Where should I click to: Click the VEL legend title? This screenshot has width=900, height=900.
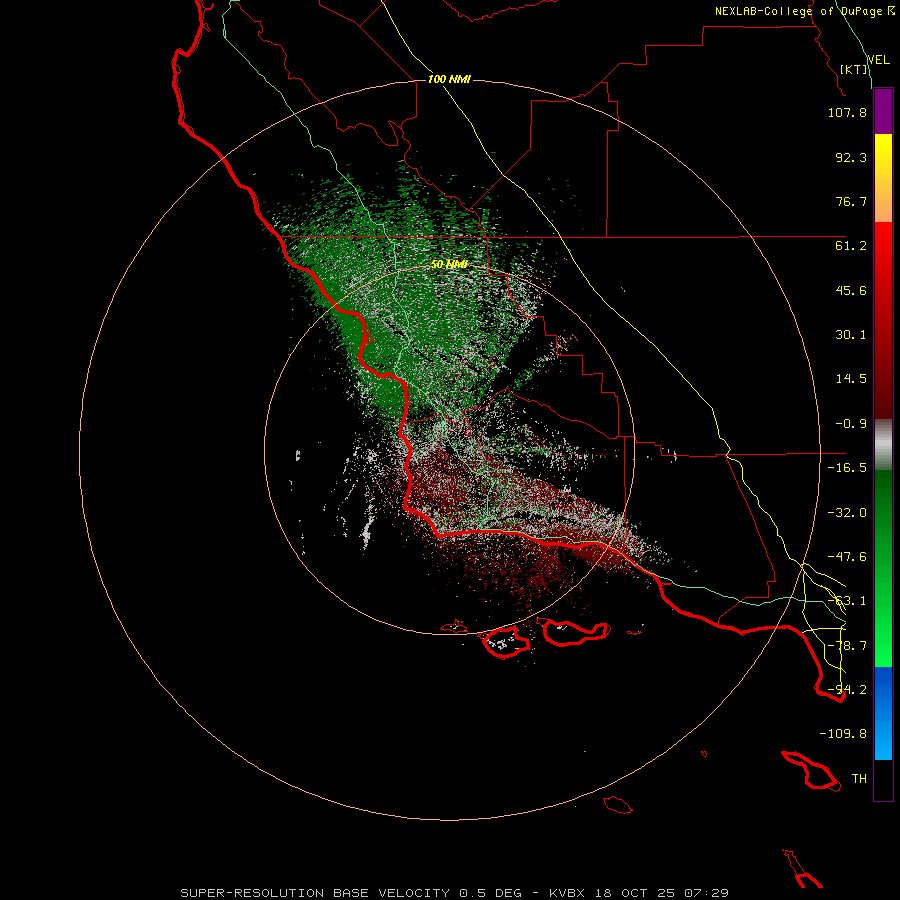[878, 59]
